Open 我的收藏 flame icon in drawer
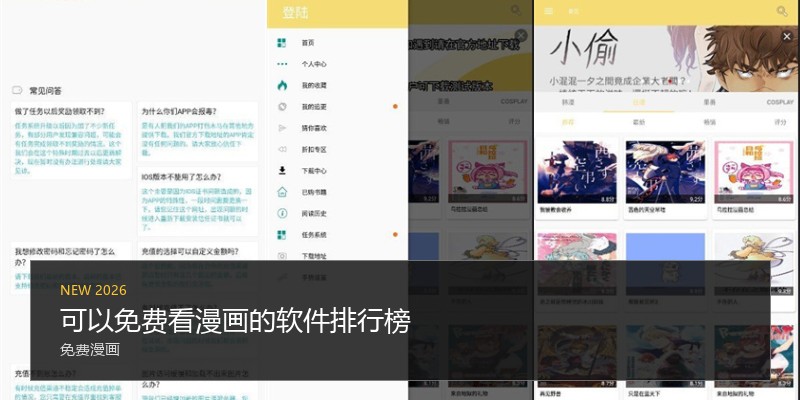The image size is (800, 400). pos(282,85)
